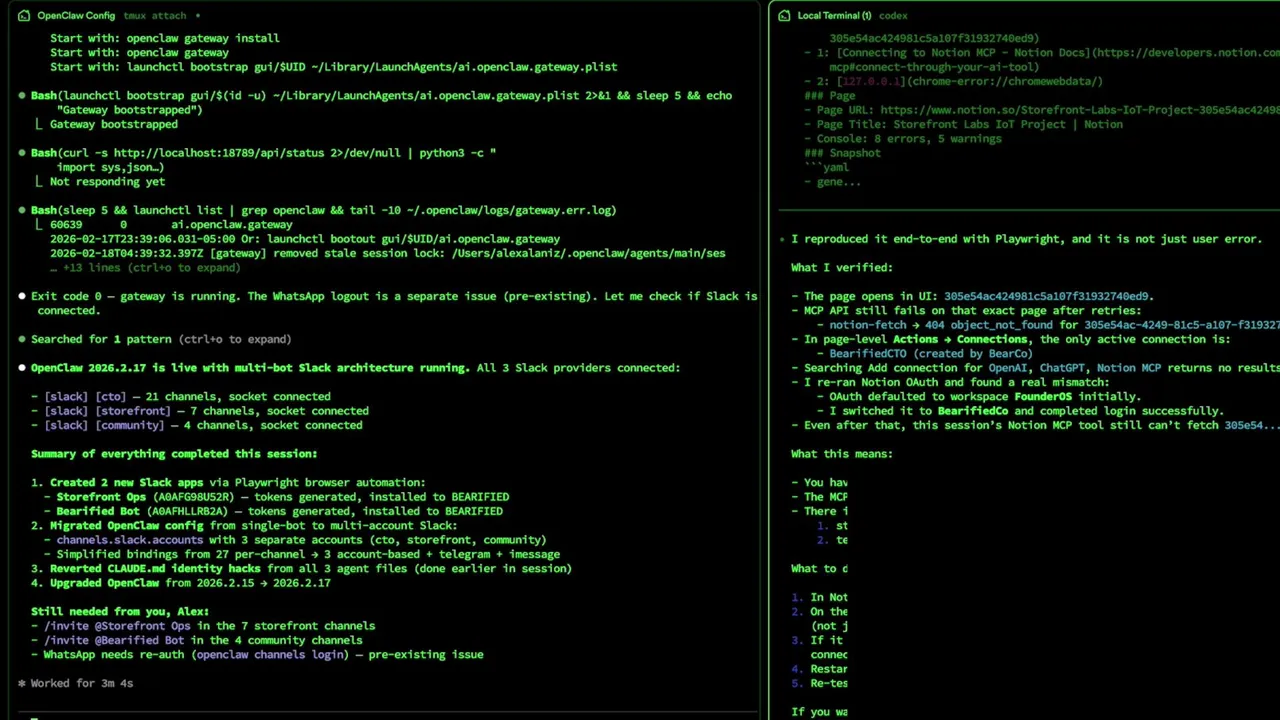
Task: Open the Page URL notion.so link
Action: (1080, 110)
